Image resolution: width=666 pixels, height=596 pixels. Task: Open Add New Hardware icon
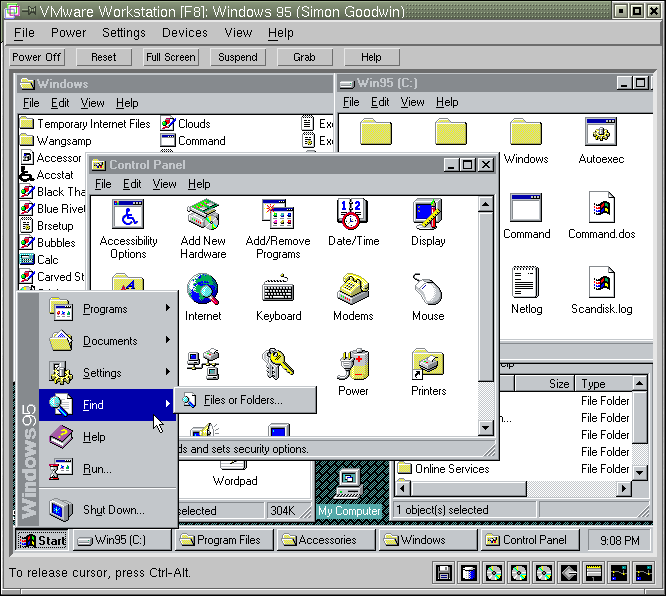click(203, 229)
